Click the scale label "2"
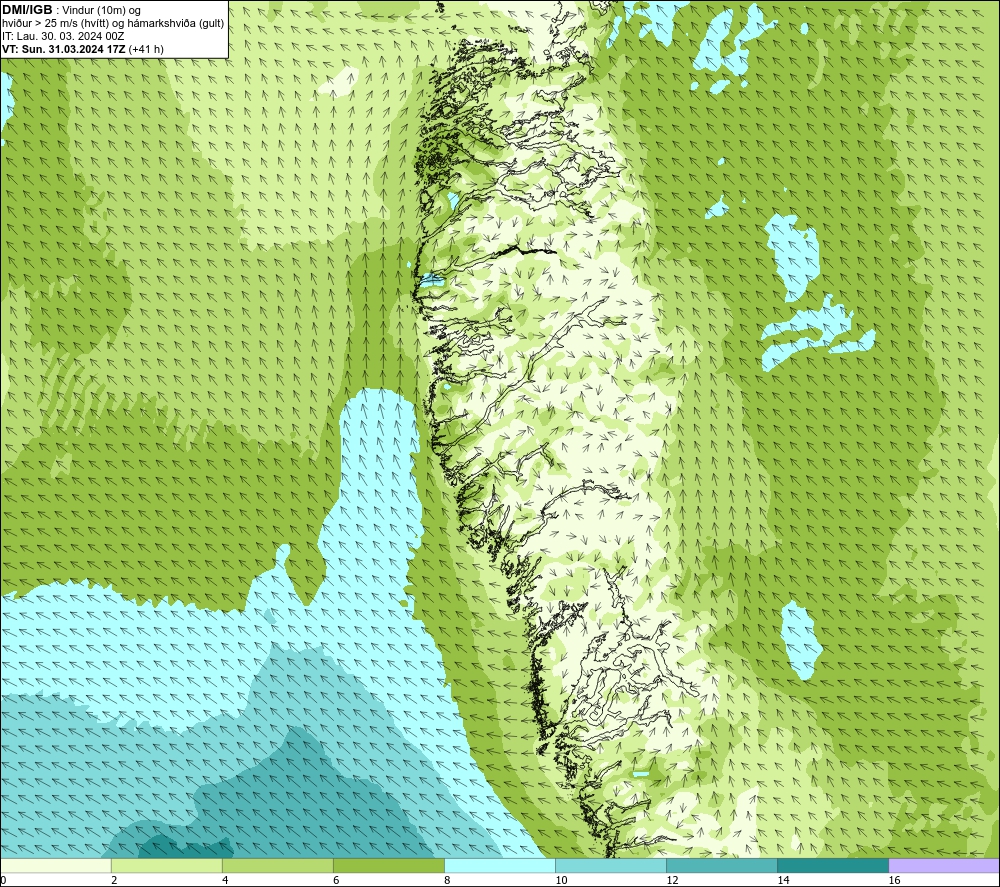1000x887 pixels. (114, 881)
